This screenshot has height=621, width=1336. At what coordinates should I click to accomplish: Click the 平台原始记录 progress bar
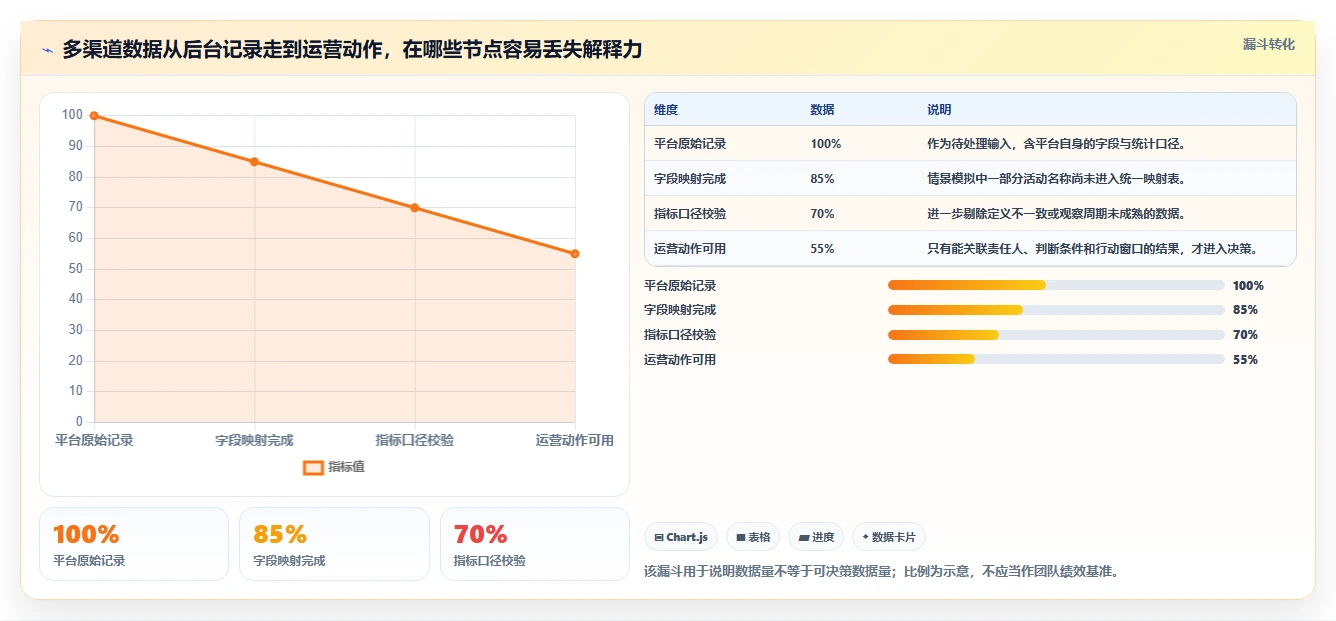[1056, 285]
